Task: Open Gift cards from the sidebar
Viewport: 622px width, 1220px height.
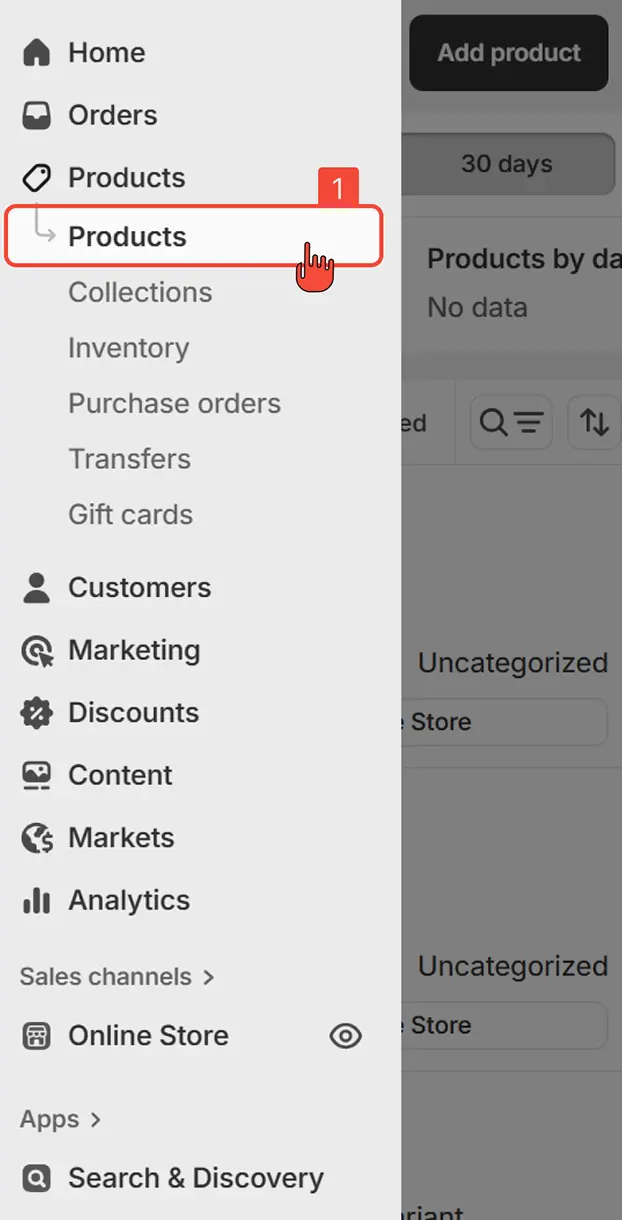Action: tap(130, 514)
